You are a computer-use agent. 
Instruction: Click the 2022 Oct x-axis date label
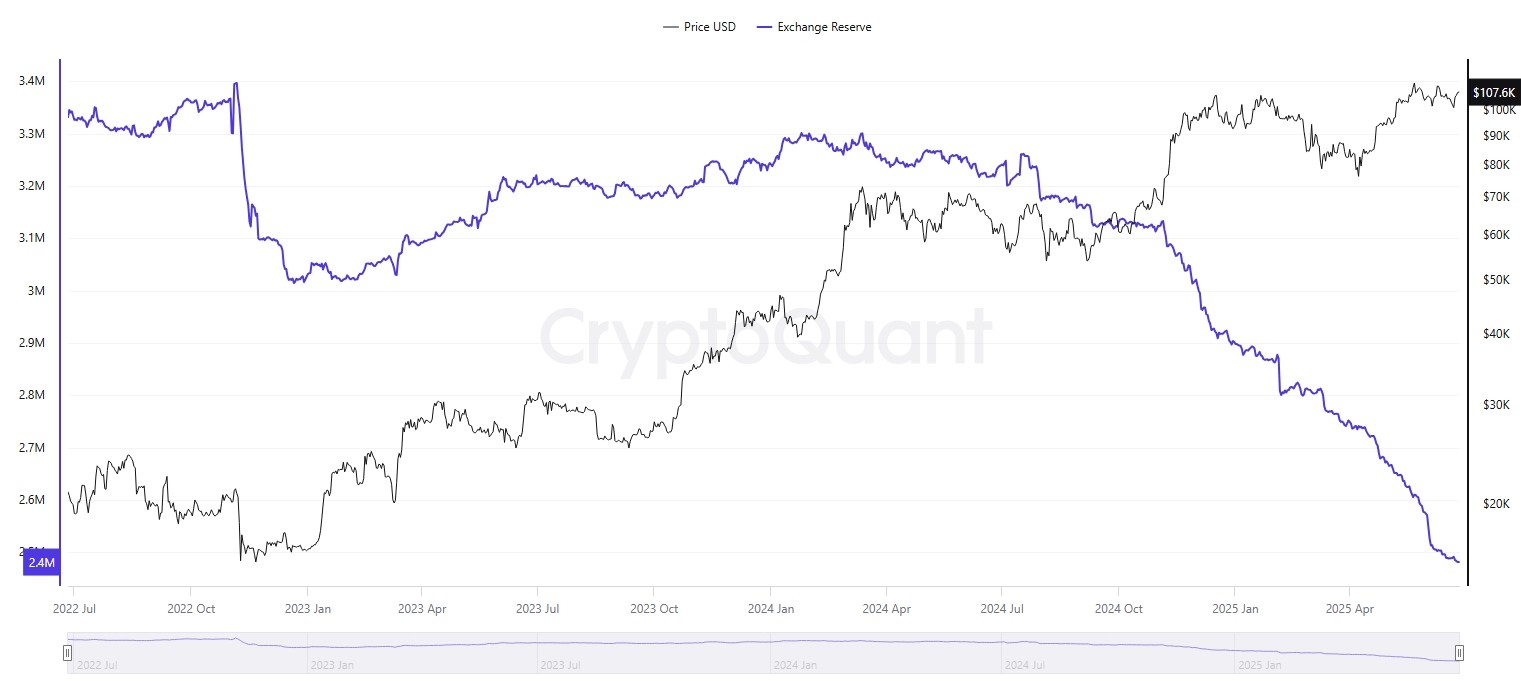(x=190, y=608)
